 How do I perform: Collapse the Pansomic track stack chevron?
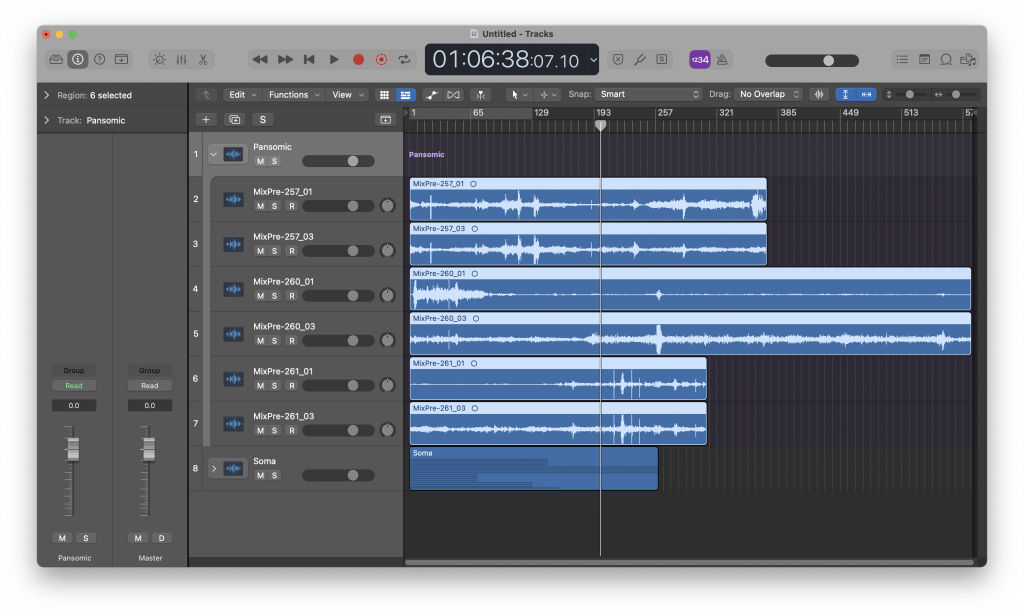coord(214,155)
